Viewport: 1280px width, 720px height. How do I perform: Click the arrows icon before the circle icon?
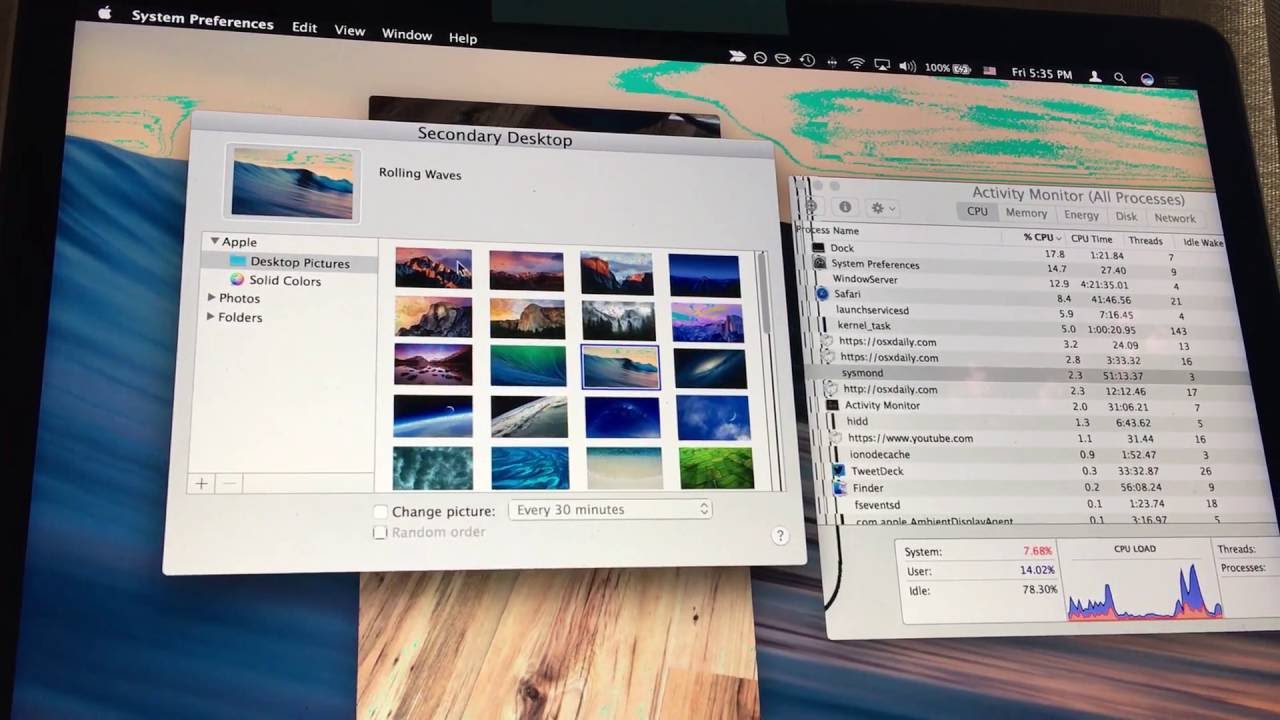click(x=737, y=57)
